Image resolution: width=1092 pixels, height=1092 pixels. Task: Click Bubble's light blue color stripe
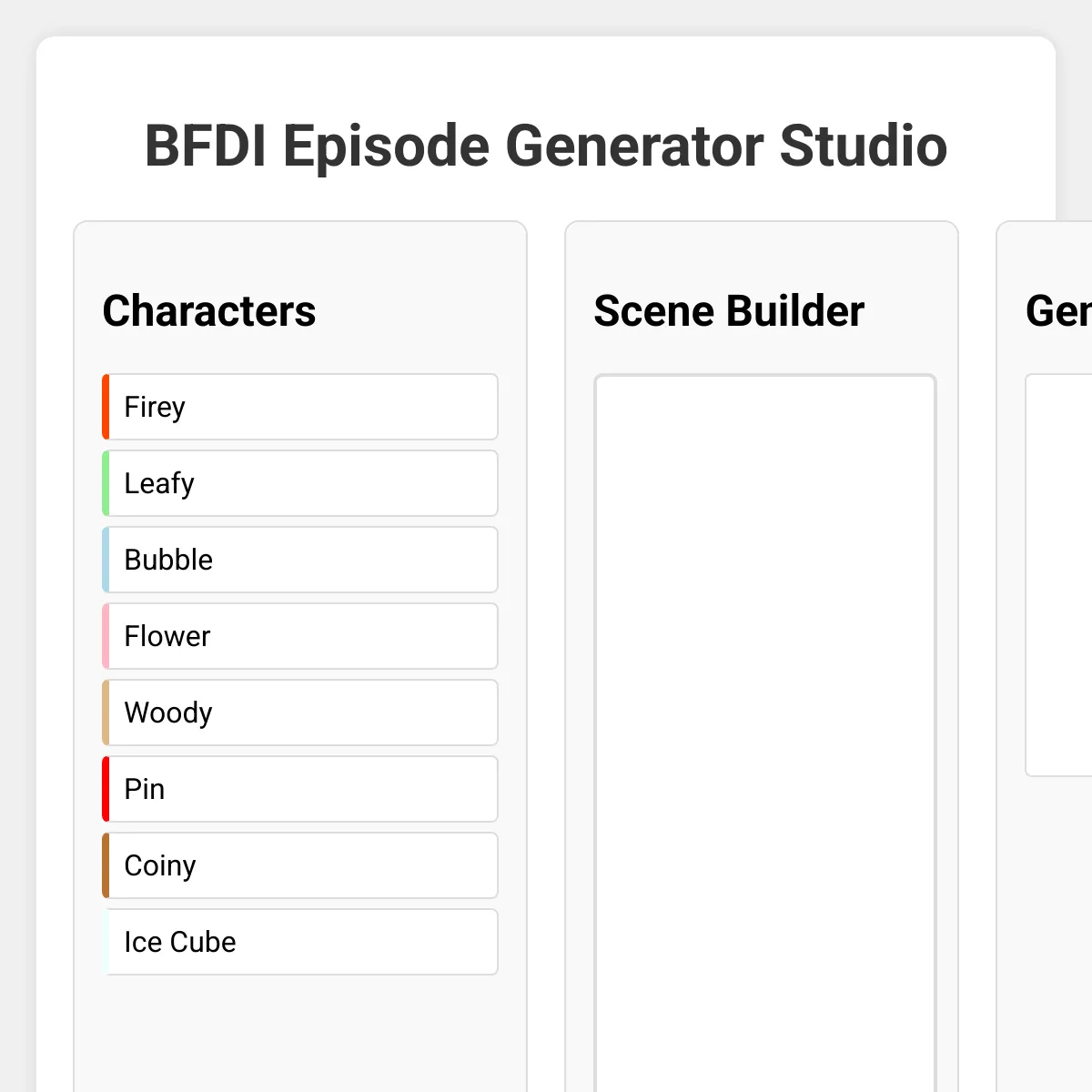[105, 560]
